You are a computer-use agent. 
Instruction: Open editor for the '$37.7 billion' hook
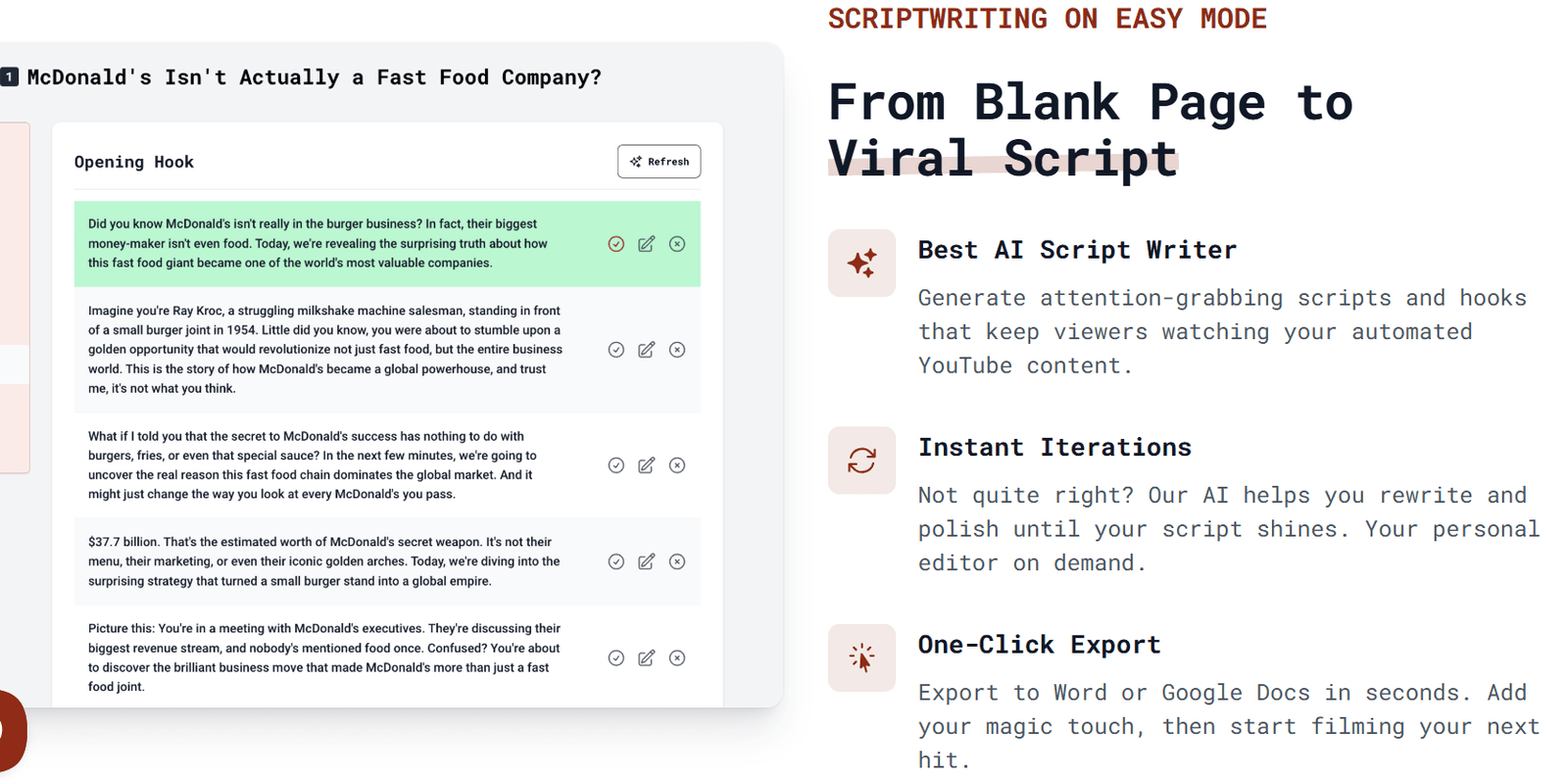coord(646,561)
